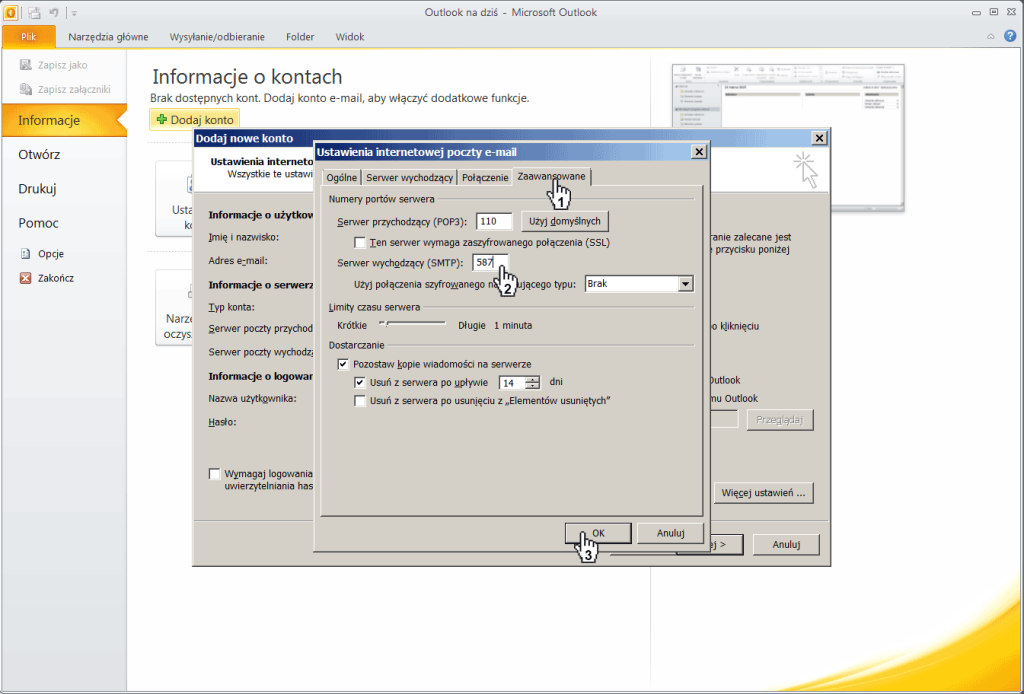Screen dimensions: 1024x694
Task: Click the POP3 incoming server port field
Action: tap(494, 222)
